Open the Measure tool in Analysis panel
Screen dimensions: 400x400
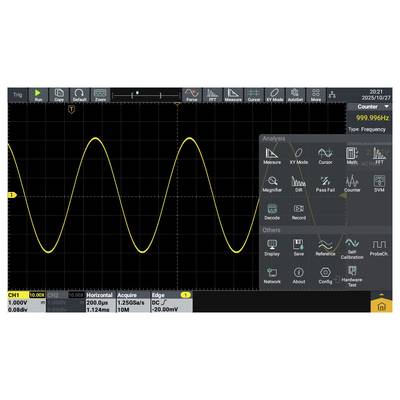click(x=272, y=156)
